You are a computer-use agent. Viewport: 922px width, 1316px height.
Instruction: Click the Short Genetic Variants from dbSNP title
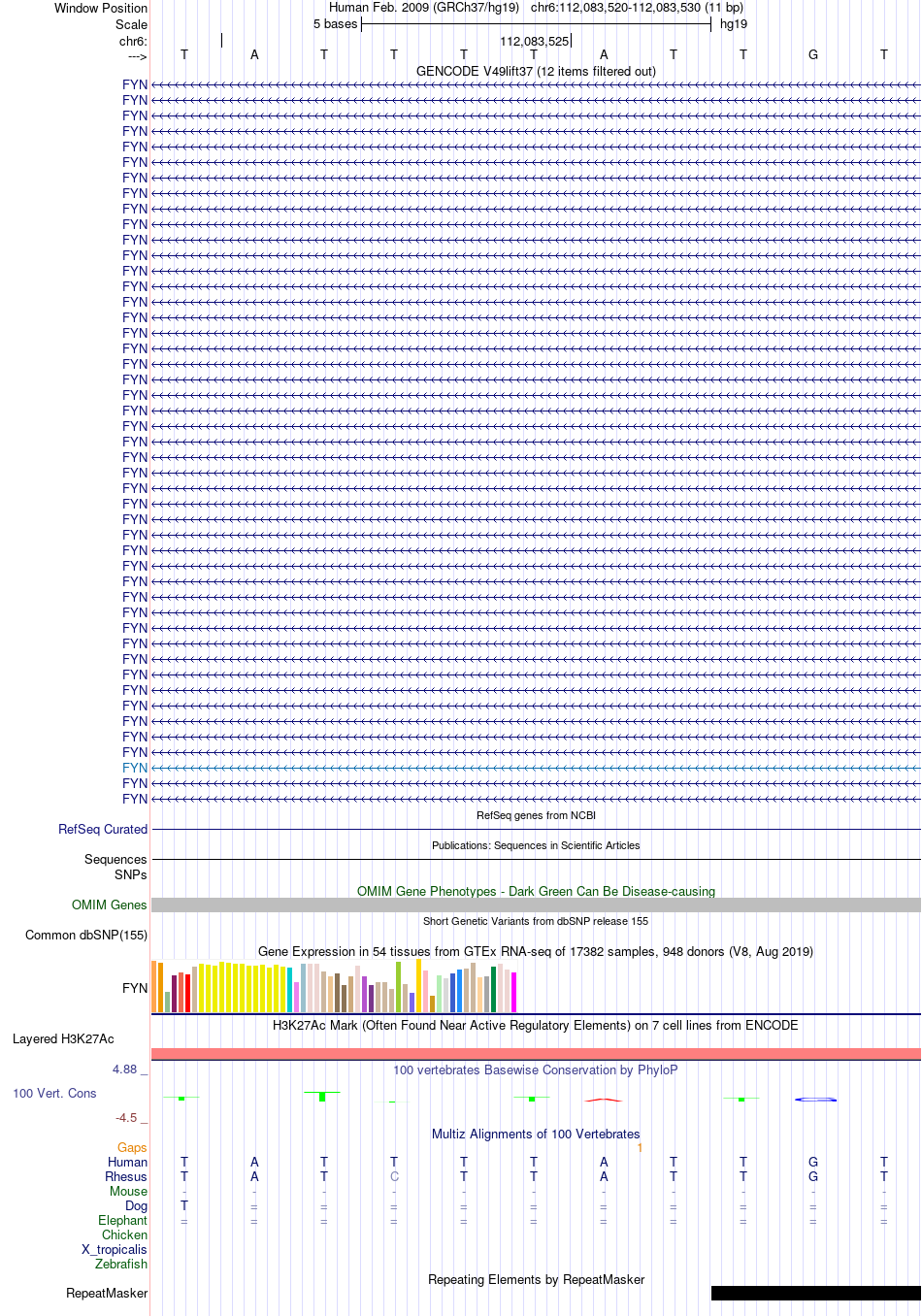point(536,921)
